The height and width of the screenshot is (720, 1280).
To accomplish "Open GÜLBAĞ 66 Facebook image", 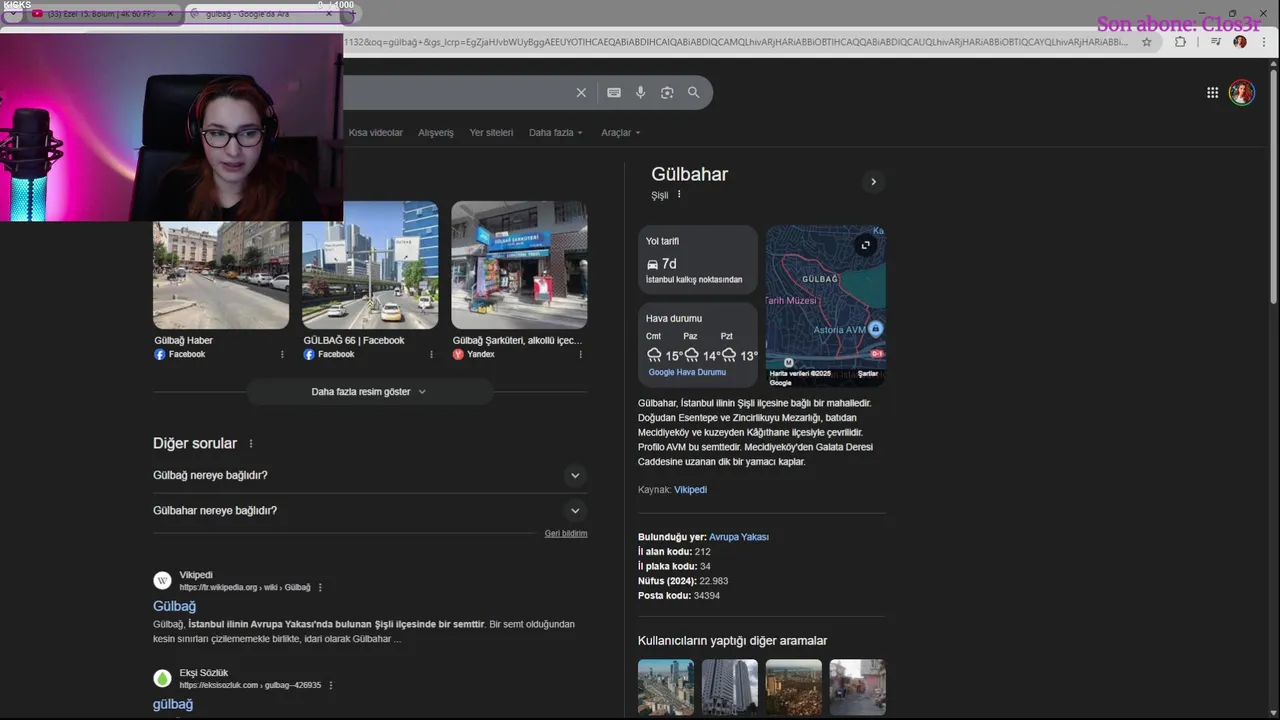I will [x=370, y=265].
